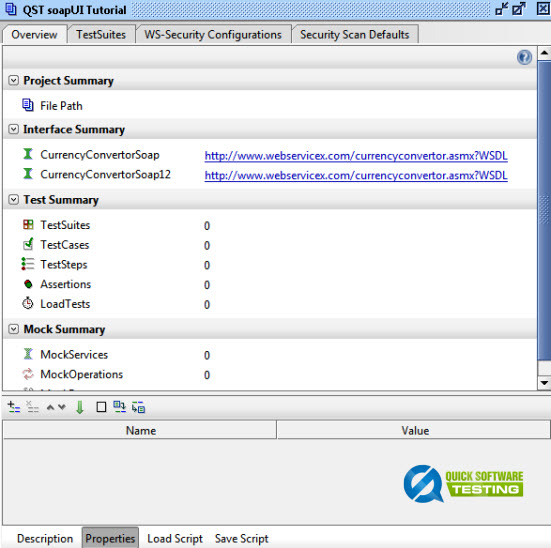Image resolution: width=551 pixels, height=548 pixels.
Task: Click the MockServices icon
Action: 28,354
